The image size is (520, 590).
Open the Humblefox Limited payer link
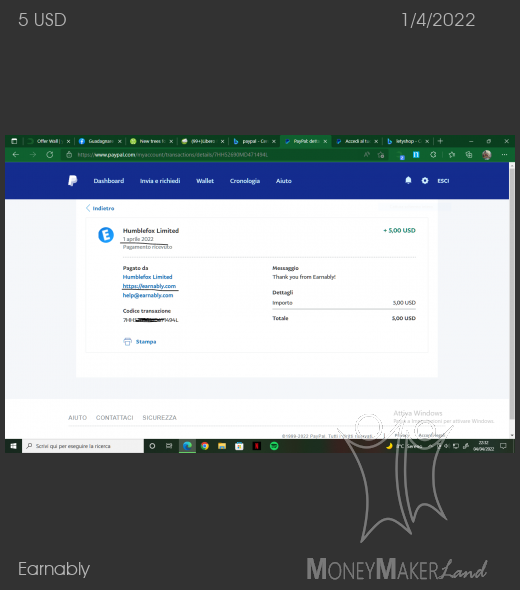point(147,277)
